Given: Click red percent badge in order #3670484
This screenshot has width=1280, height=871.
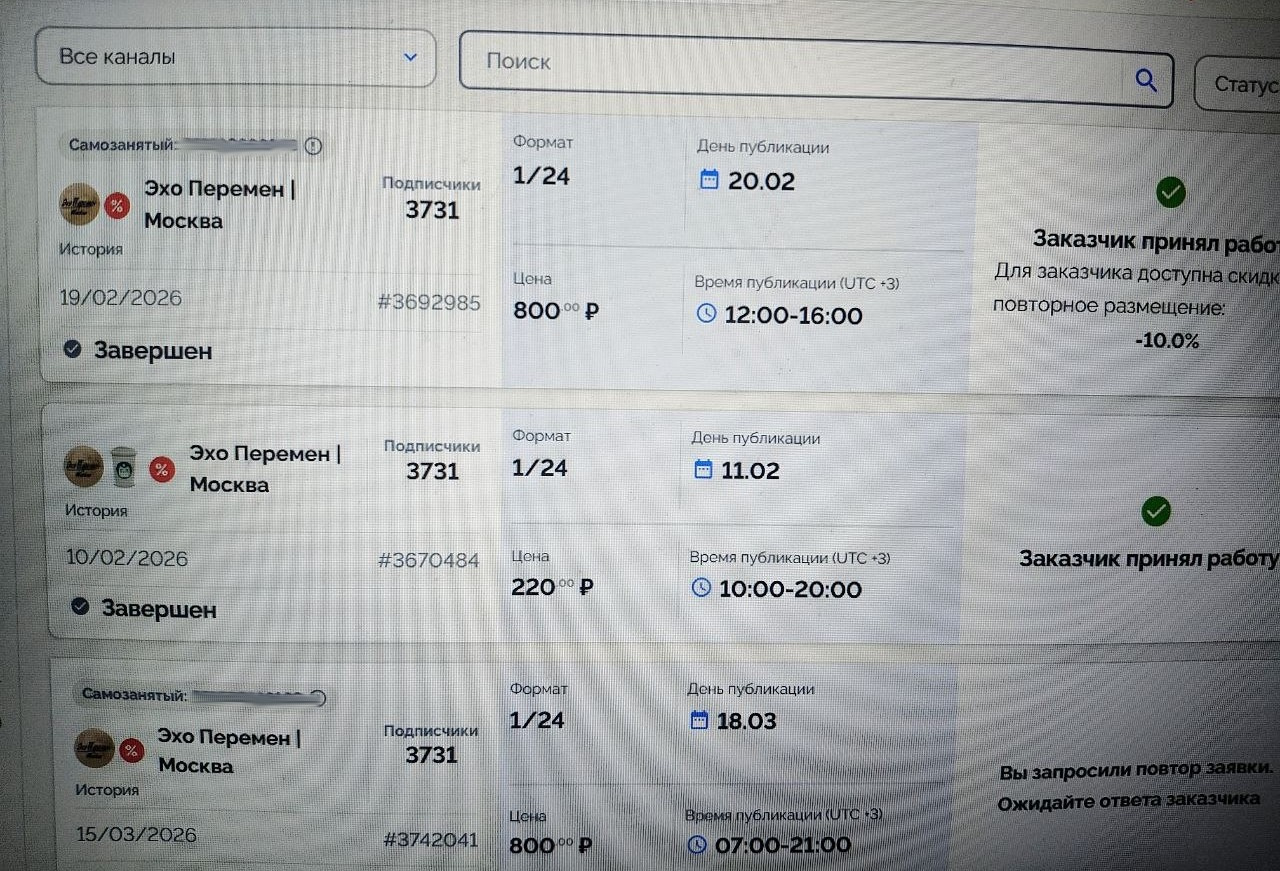Looking at the screenshot, I should (162, 468).
